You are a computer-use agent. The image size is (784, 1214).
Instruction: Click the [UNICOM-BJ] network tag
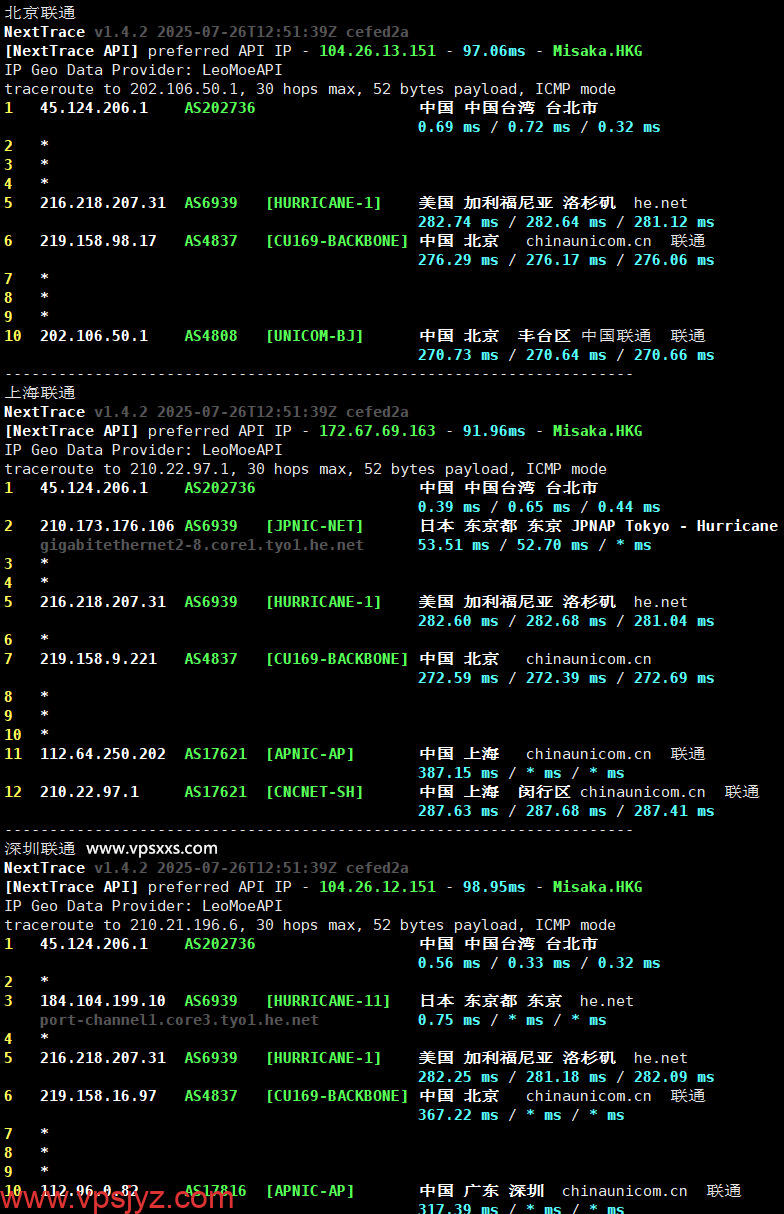tap(314, 336)
